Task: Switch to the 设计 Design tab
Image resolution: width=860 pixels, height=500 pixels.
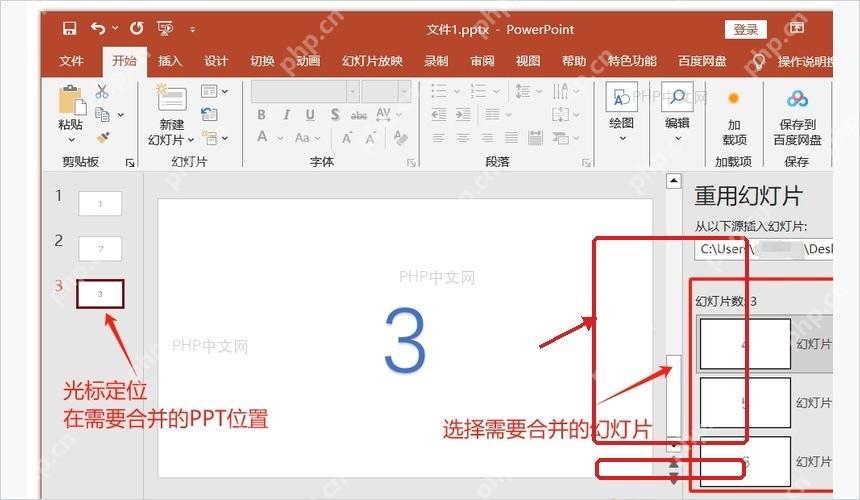Action: 216,61
